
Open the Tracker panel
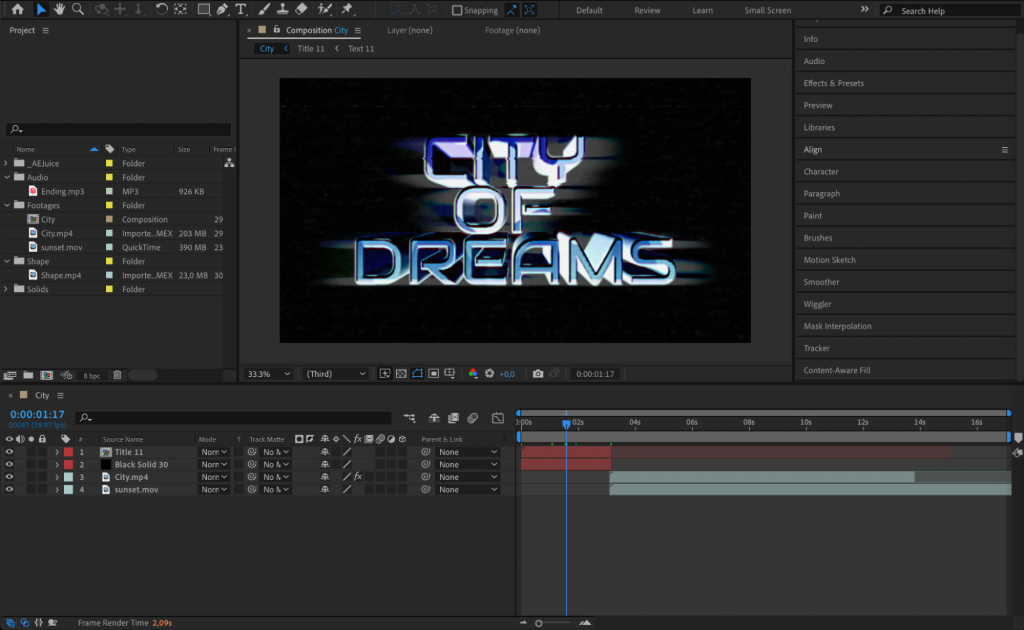click(x=820, y=348)
